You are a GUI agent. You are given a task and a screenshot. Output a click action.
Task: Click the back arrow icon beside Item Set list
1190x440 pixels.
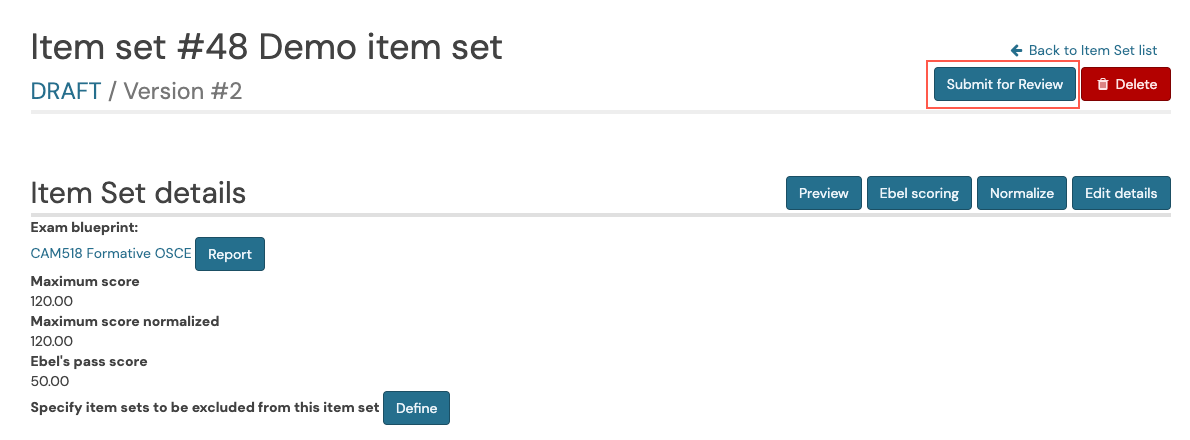tap(1017, 50)
